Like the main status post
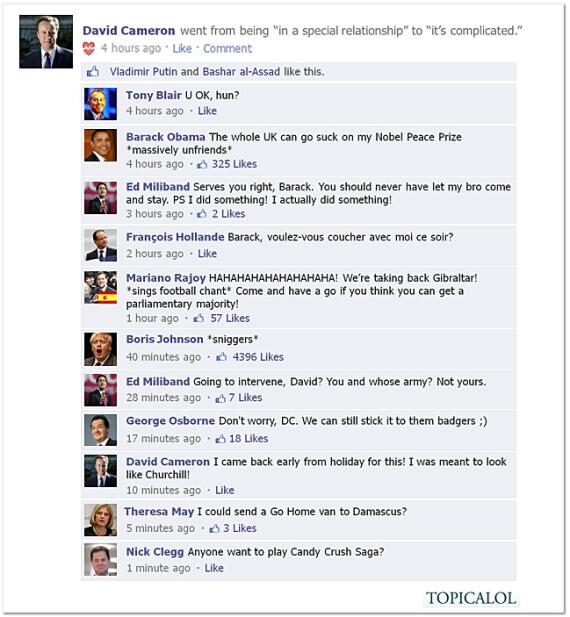The width and height of the screenshot is (570, 617). tap(182, 49)
